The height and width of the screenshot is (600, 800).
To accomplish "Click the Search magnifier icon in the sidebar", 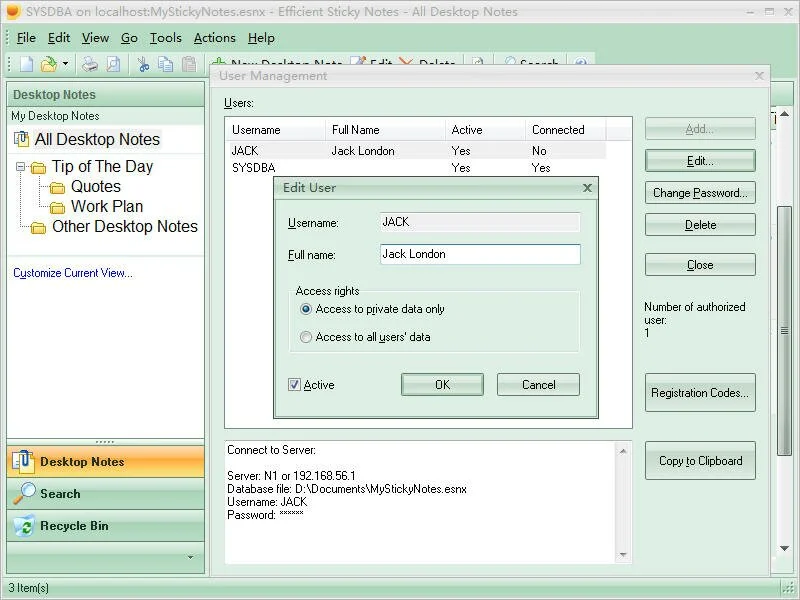I will [23, 494].
